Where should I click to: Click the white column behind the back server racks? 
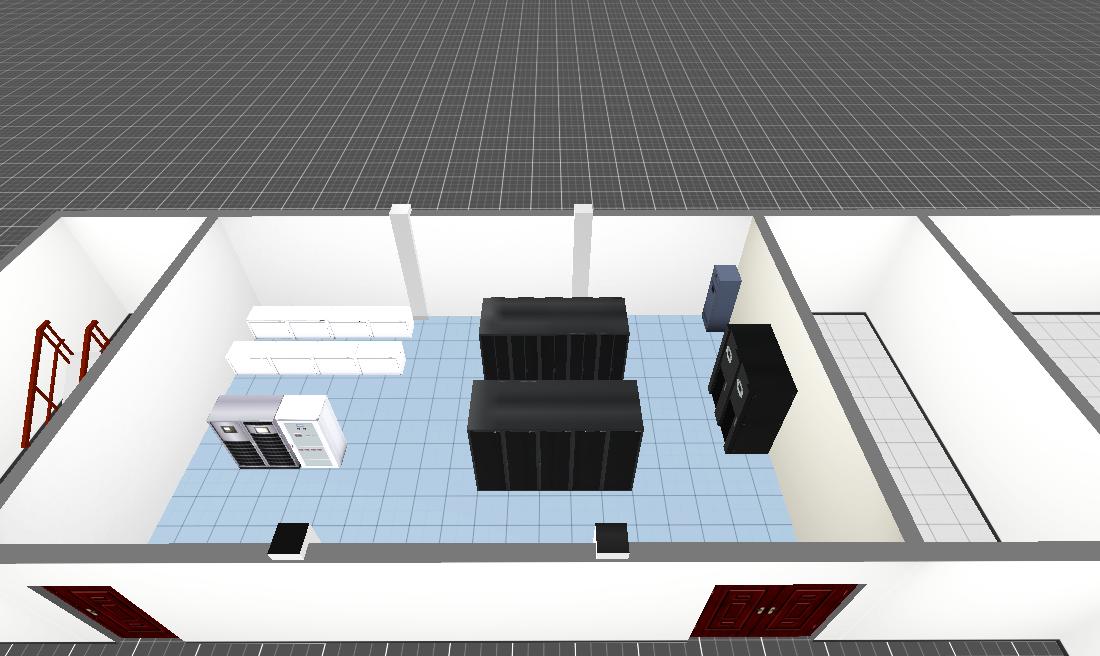coord(582,251)
